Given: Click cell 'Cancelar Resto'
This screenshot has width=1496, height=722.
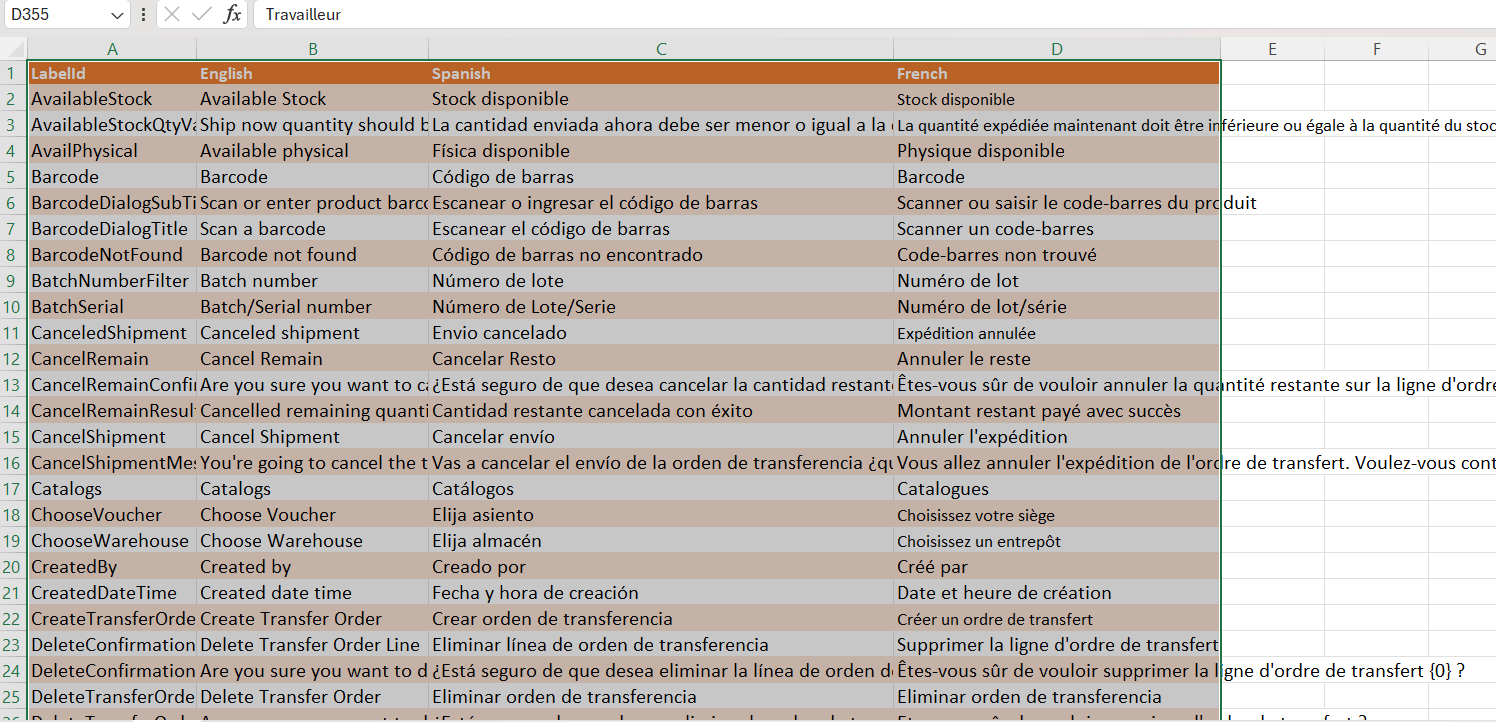Looking at the screenshot, I should point(661,359).
